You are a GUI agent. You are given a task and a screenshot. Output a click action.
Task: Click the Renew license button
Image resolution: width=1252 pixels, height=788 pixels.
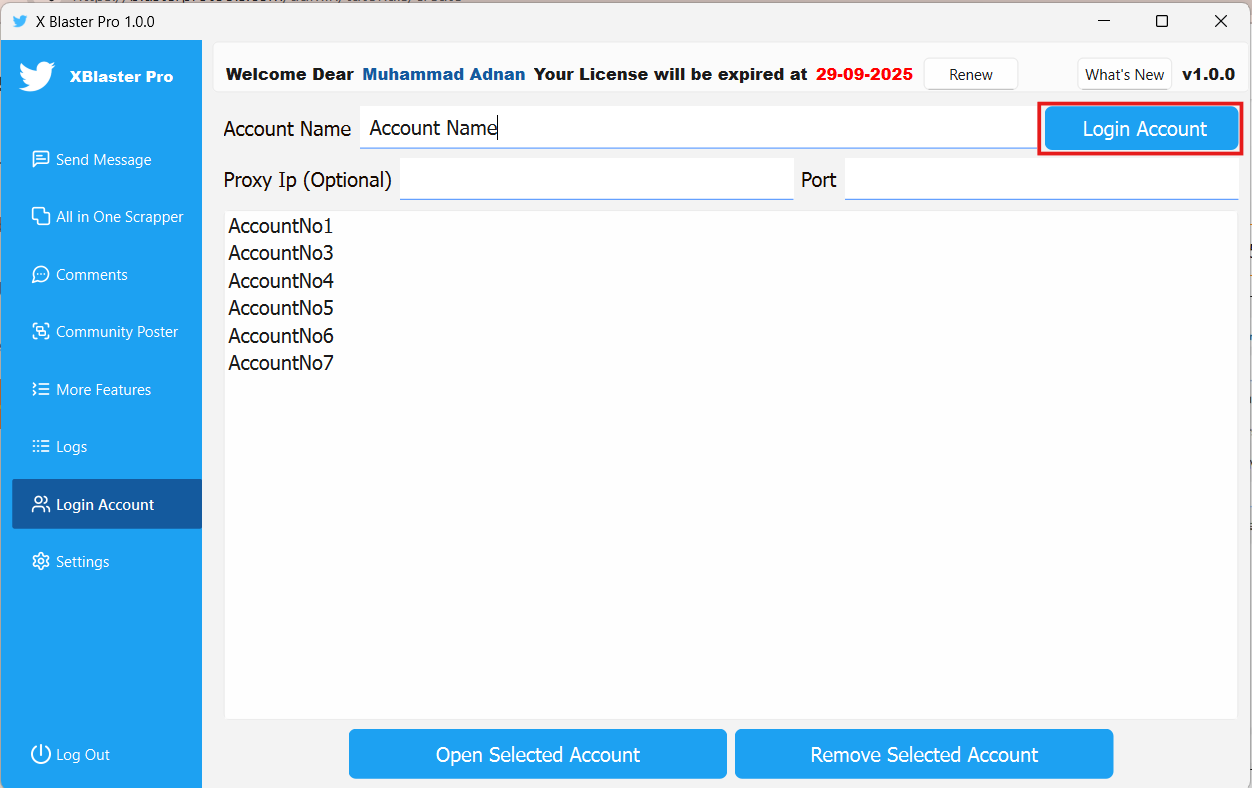coord(970,74)
